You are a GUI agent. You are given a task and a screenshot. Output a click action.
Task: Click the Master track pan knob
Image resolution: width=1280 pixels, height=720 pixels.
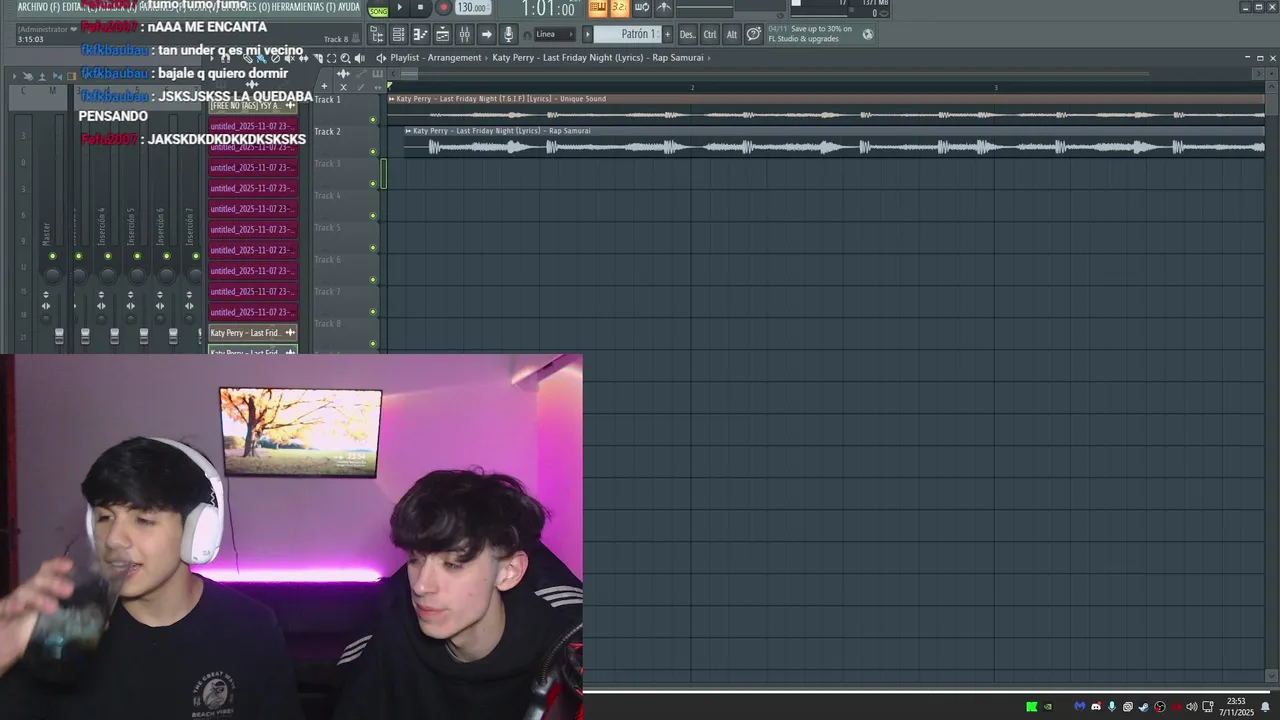tap(52, 276)
